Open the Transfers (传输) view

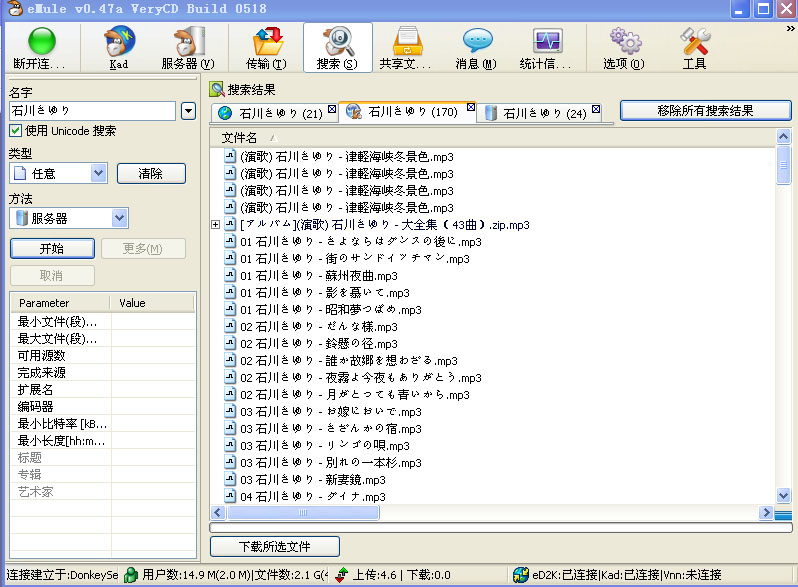pos(266,48)
